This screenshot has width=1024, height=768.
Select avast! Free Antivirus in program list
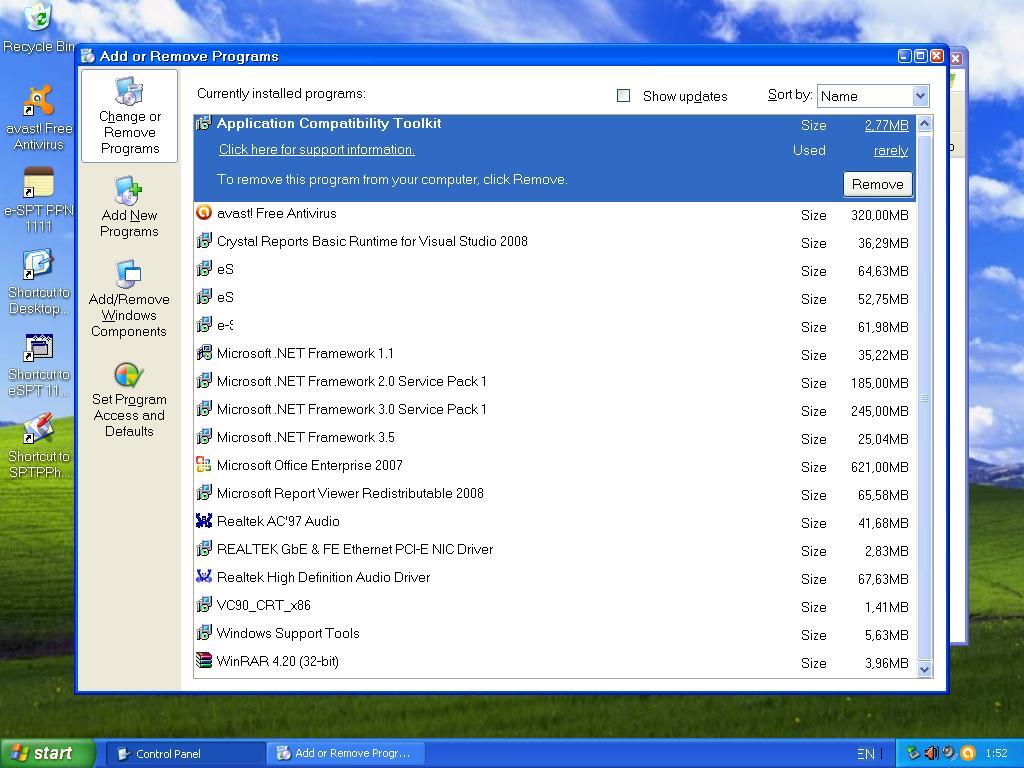pos(277,214)
